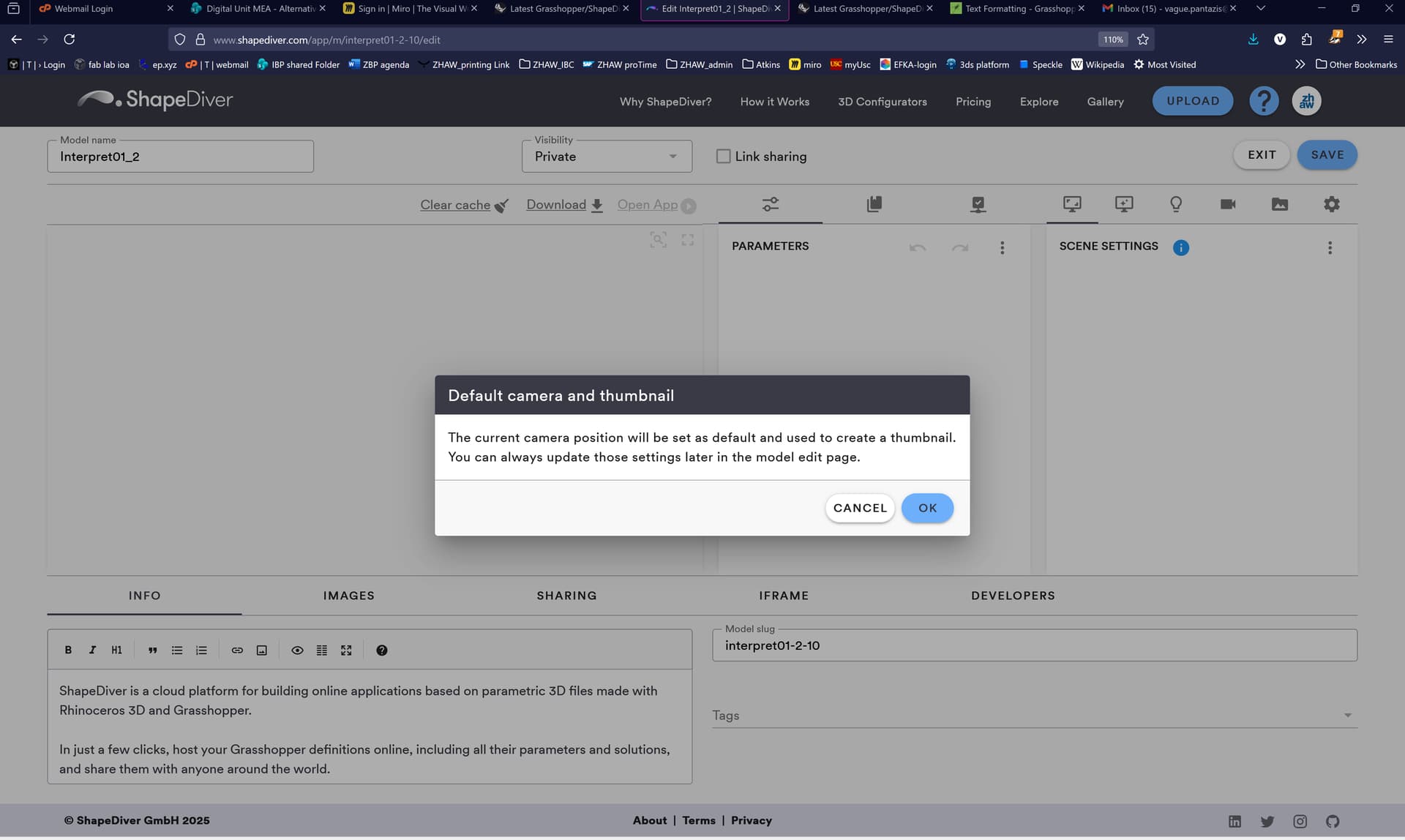Viewport: 1405px width, 840px height.
Task: Toggle the editor's eye preview icon
Action: 297,650
